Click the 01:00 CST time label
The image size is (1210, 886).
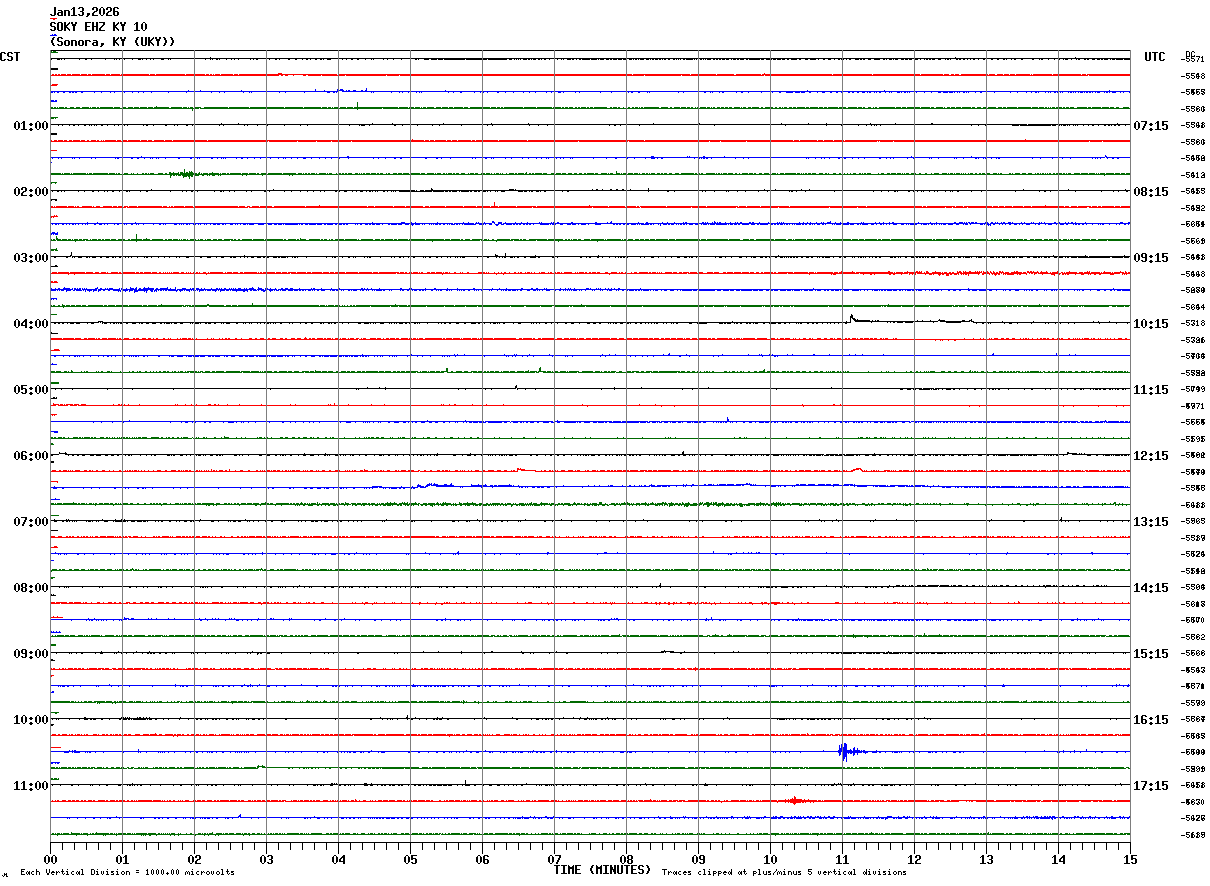30,126
